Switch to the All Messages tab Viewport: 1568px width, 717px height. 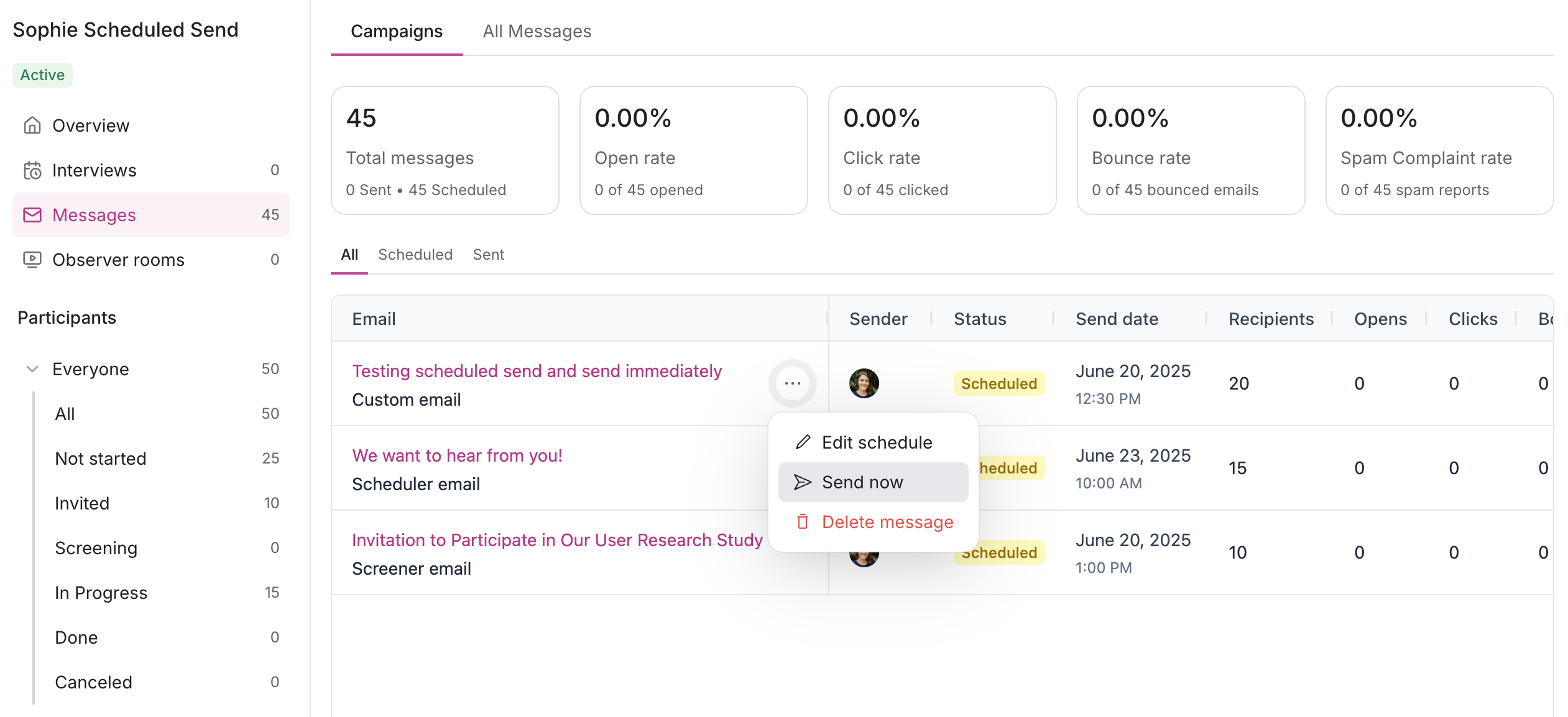tap(537, 31)
